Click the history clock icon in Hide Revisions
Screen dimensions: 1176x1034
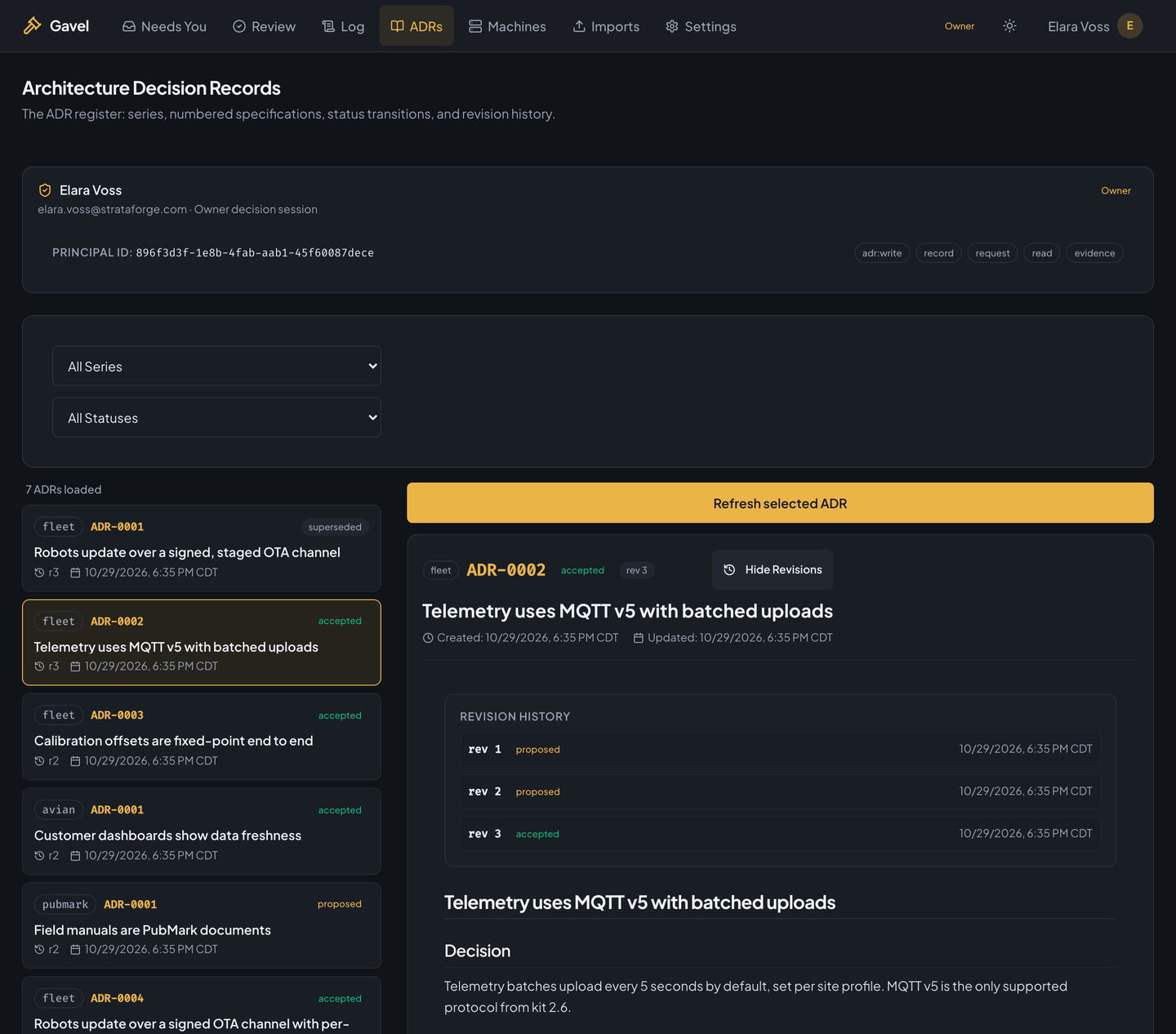tap(729, 570)
